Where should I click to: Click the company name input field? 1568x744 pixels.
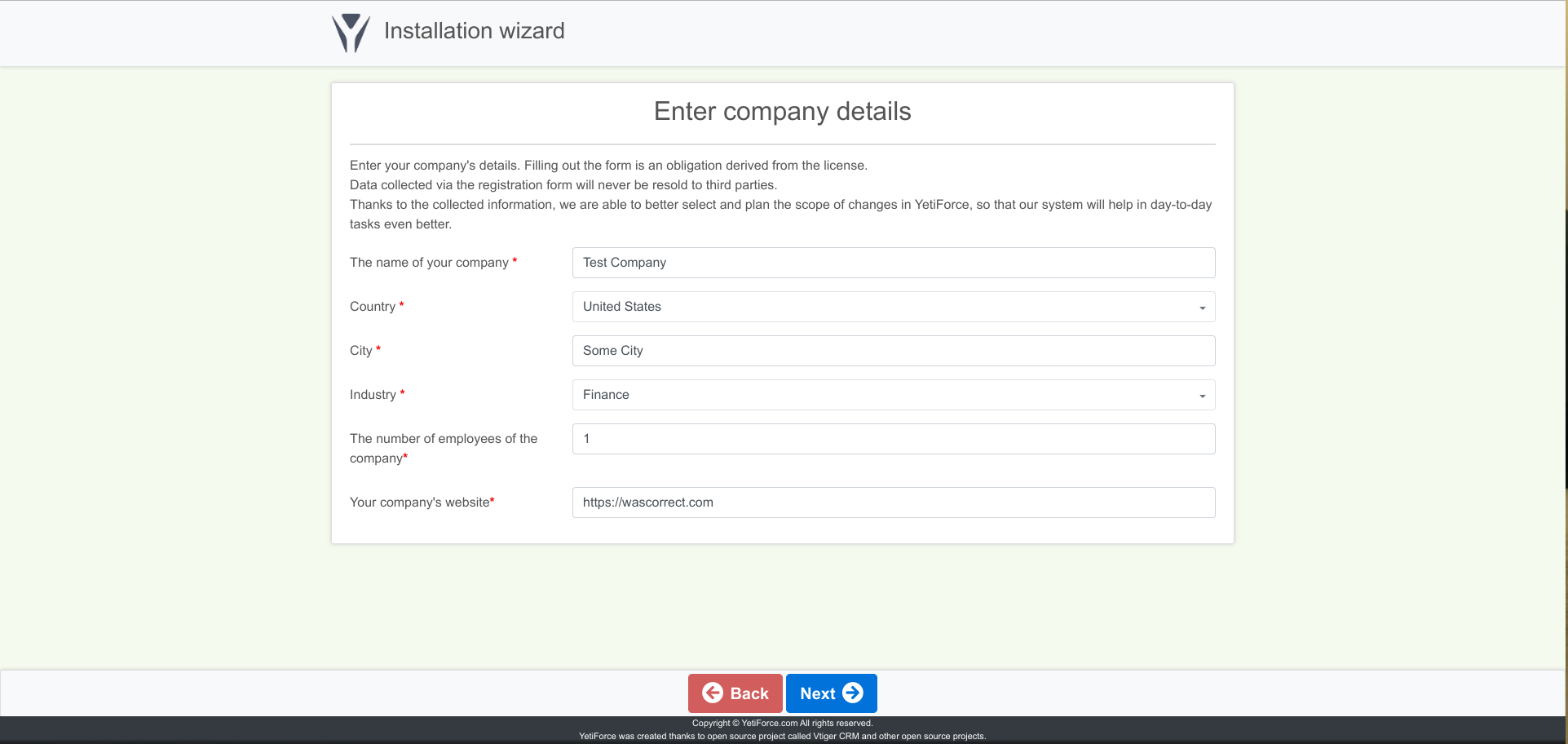pos(894,263)
